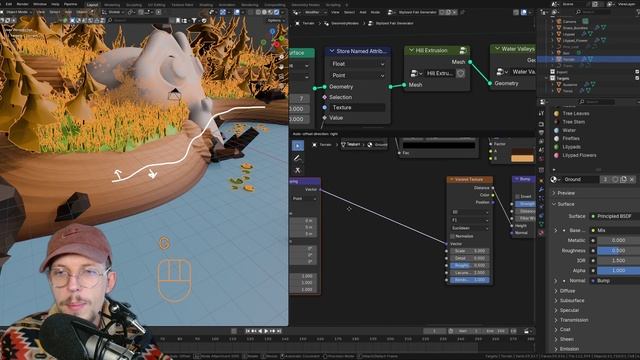The height and width of the screenshot is (360, 640).
Task: Open the Material properties tab icon
Action: tap(541, 233)
